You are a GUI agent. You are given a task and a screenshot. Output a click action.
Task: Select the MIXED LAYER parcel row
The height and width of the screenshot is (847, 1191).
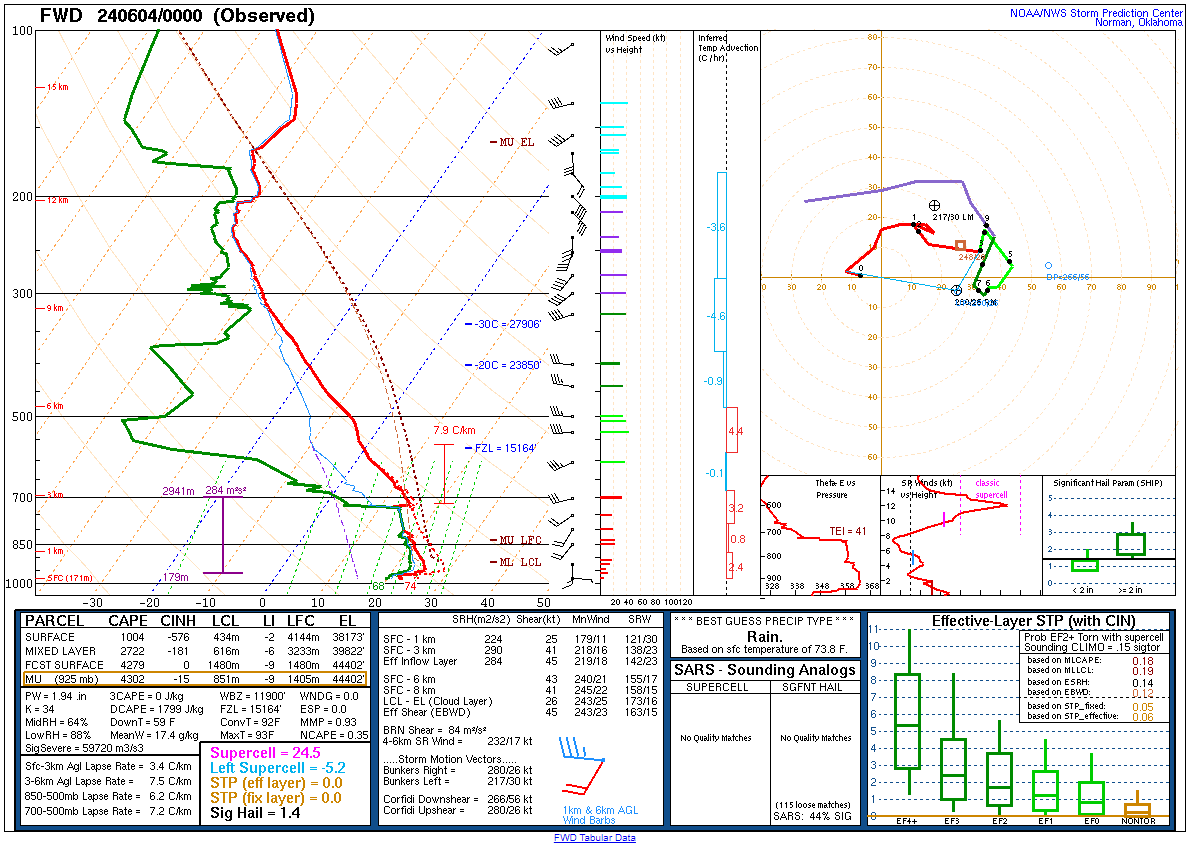[195, 651]
